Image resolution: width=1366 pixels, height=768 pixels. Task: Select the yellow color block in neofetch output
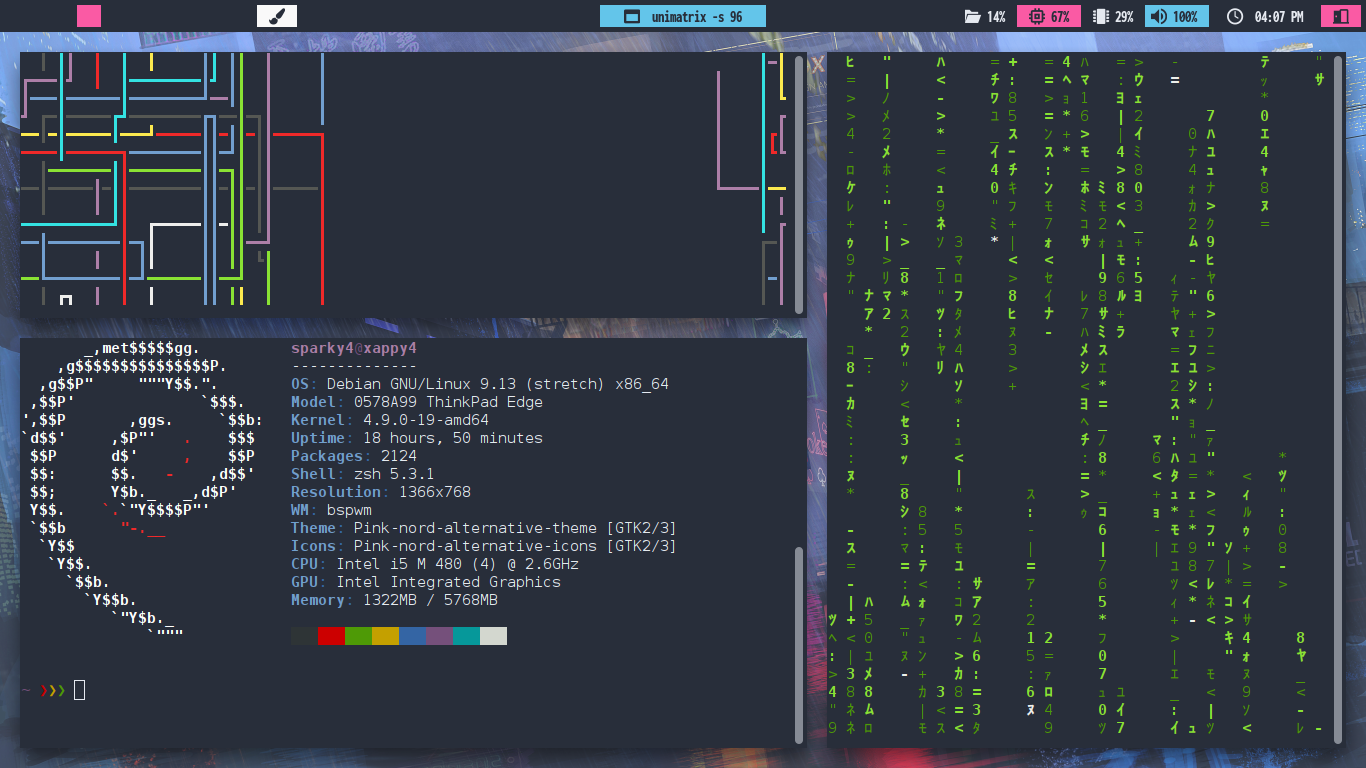tap(385, 636)
